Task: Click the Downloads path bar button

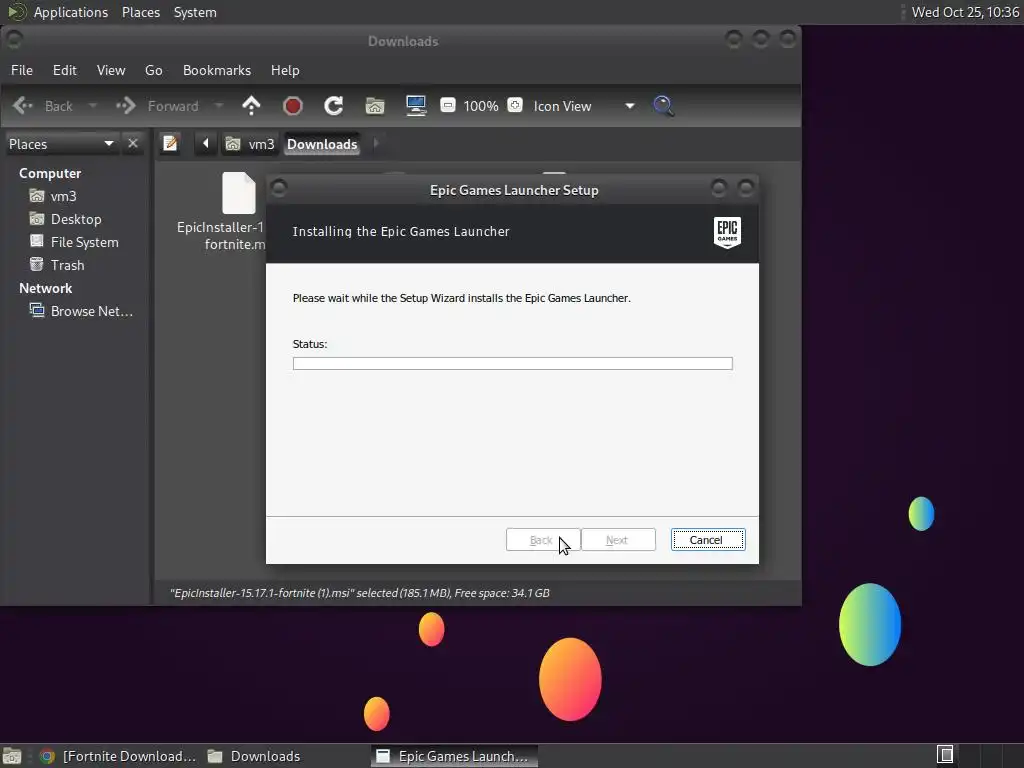Action: point(322,144)
